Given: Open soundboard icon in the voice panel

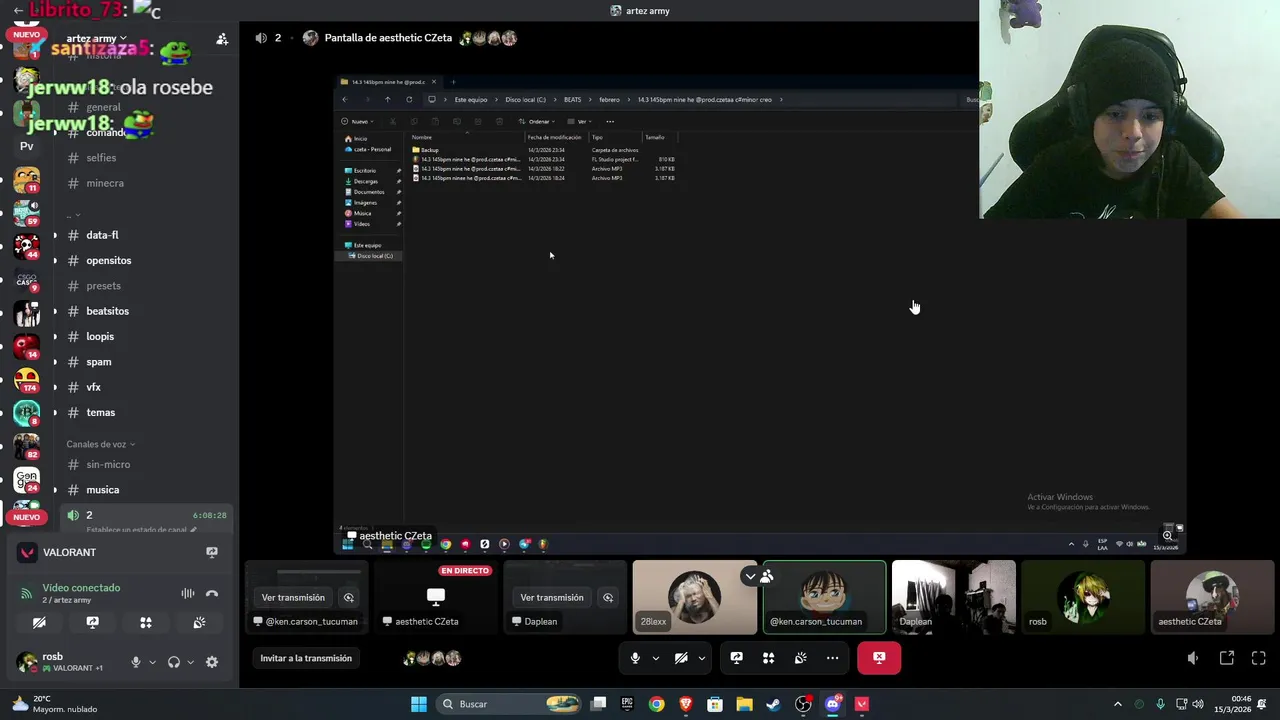Looking at the screenshot, I should [199, 622].
